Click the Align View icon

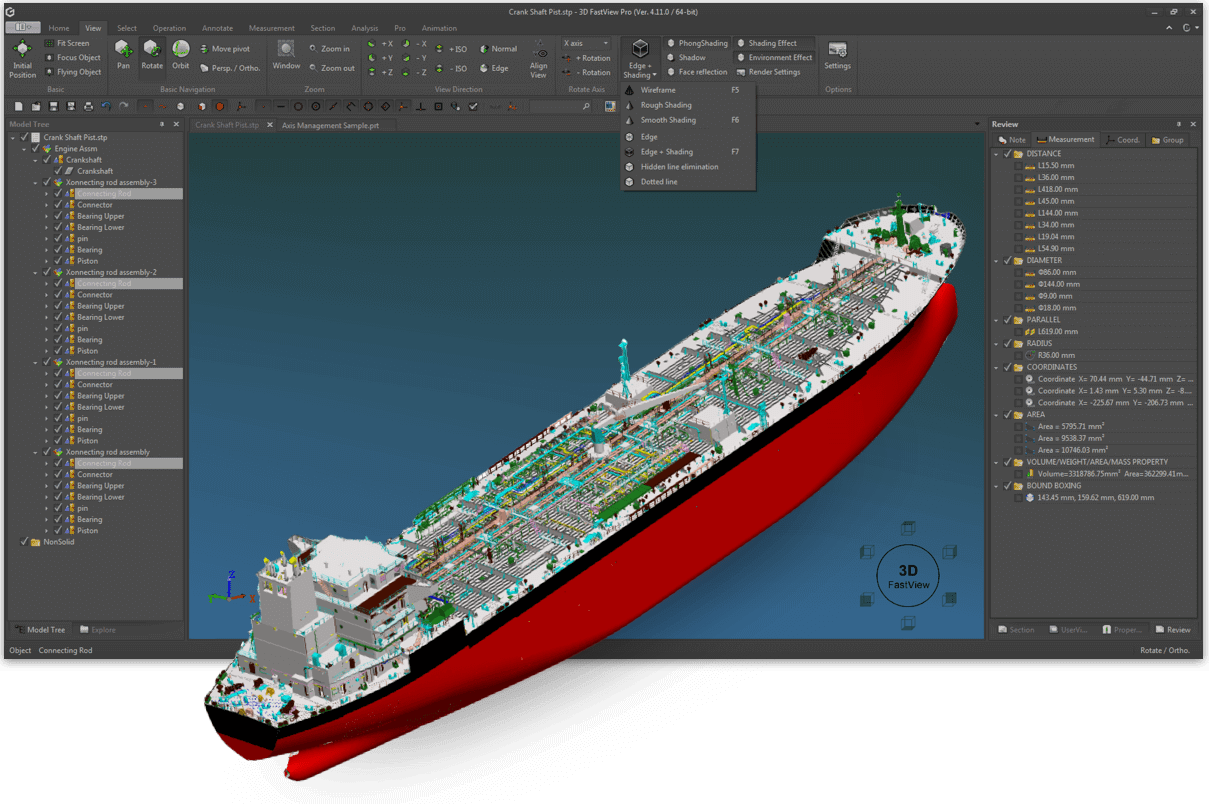[x=538, y=52]
